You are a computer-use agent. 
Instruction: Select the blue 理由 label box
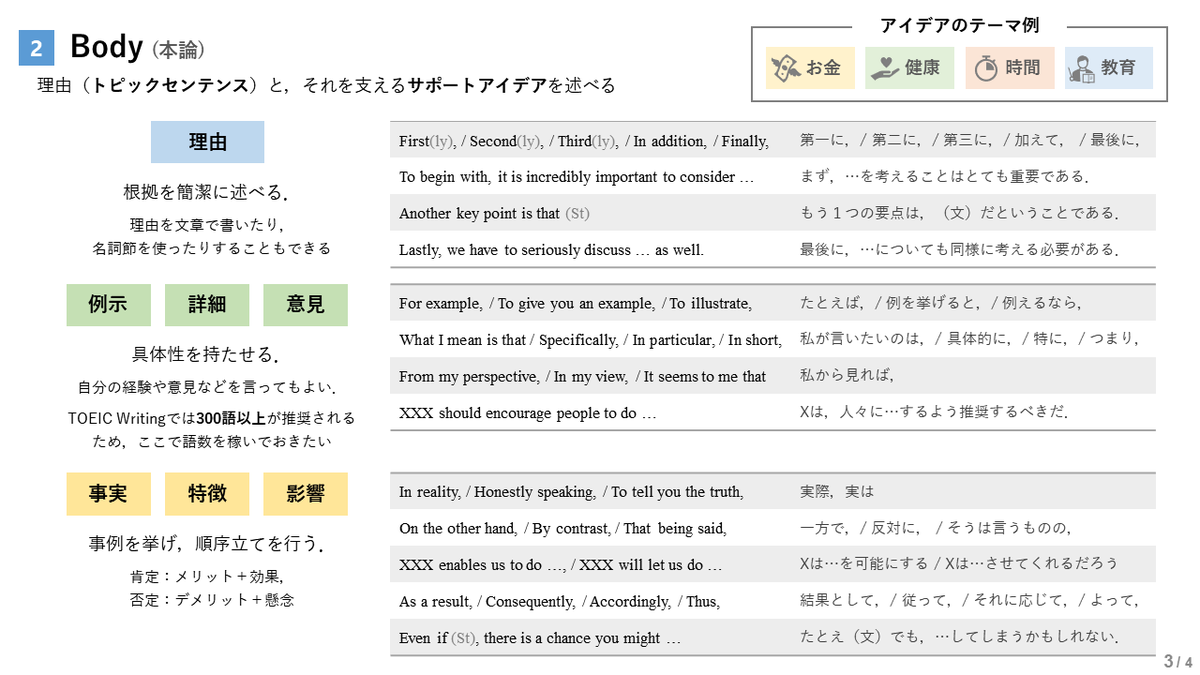(207, 142)
